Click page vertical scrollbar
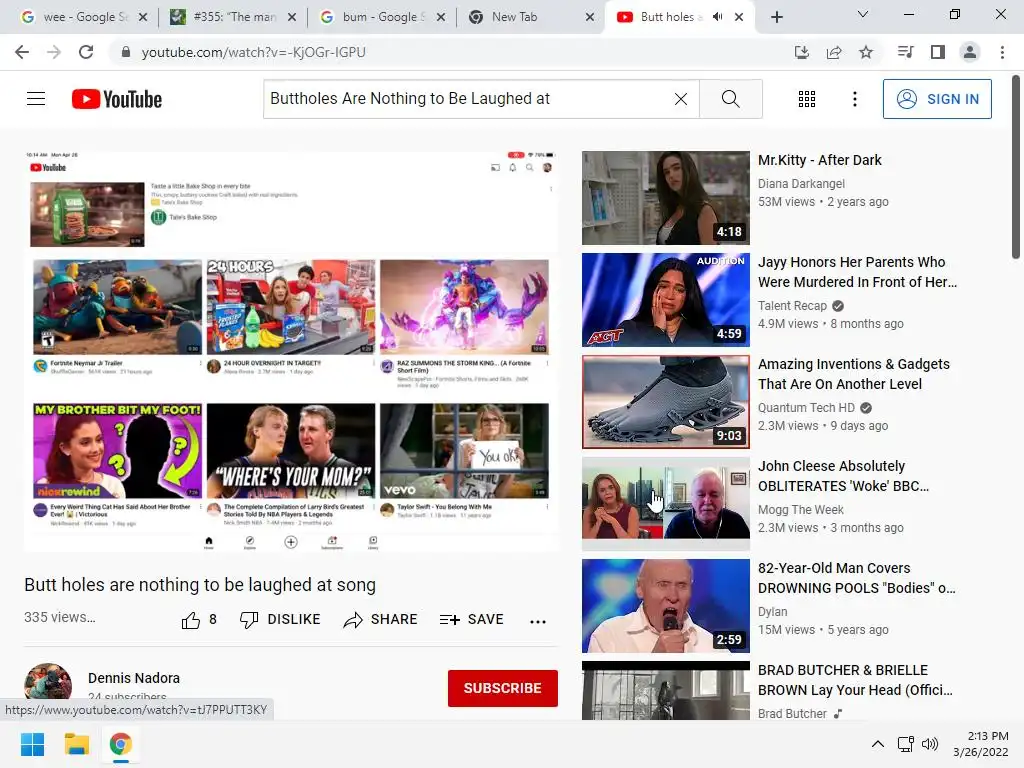This screenshot has height=768, width=1024. coord(1016,168)
